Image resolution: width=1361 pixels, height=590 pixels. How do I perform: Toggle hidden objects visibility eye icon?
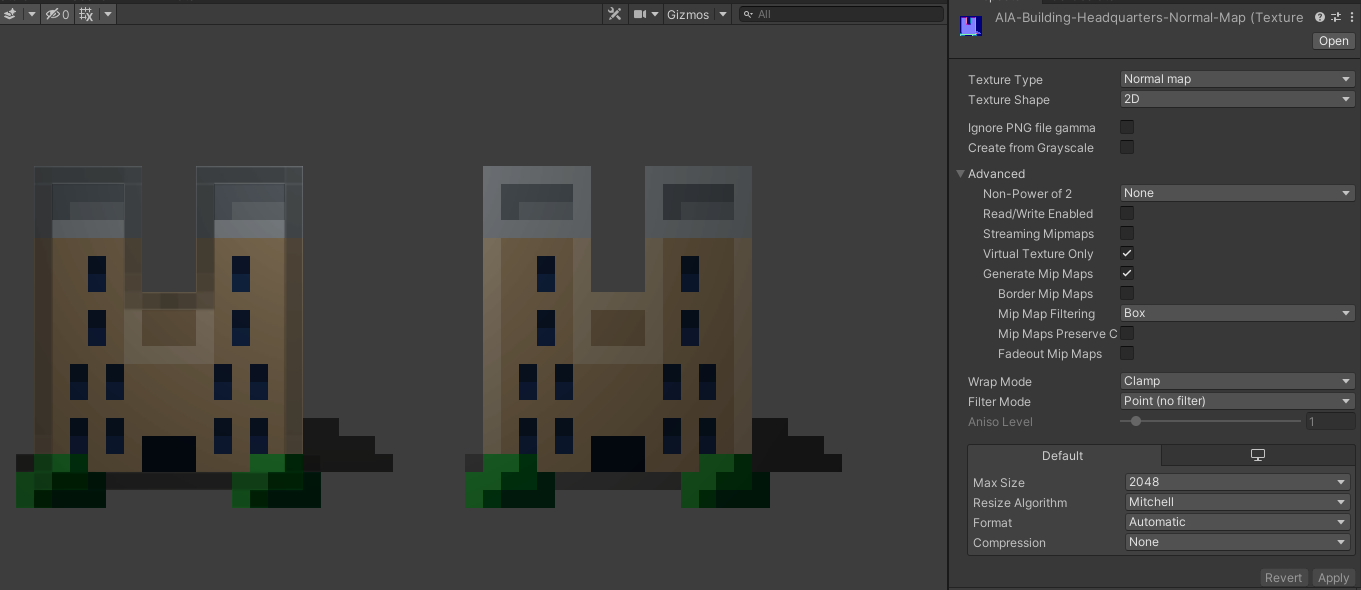point(53,14)
